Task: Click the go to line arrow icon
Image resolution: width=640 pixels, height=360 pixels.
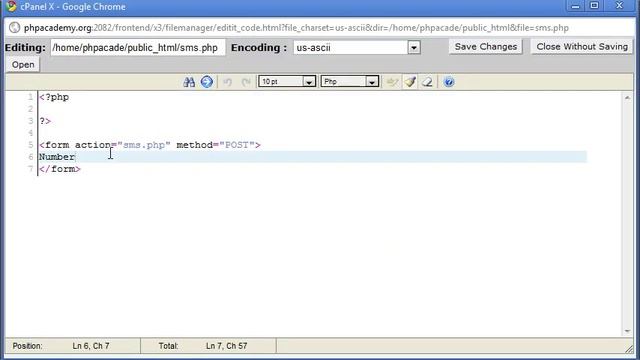Action: (207, 82)
